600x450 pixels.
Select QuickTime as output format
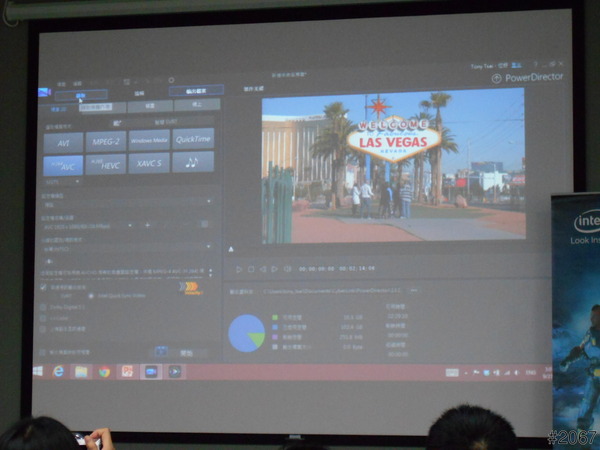click(x=193, y=138)
